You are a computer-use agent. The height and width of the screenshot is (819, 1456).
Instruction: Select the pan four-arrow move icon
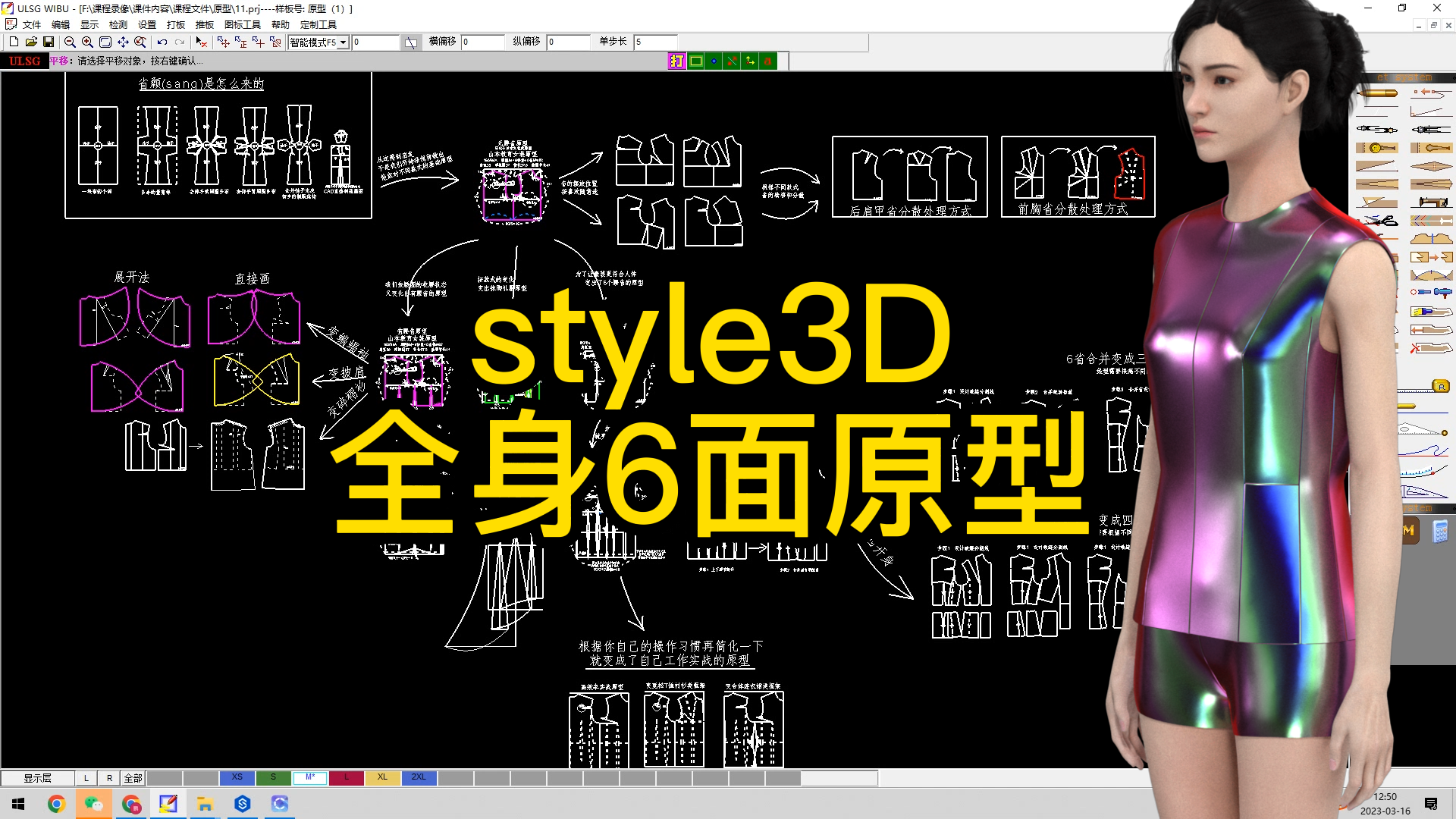(123, 42)
